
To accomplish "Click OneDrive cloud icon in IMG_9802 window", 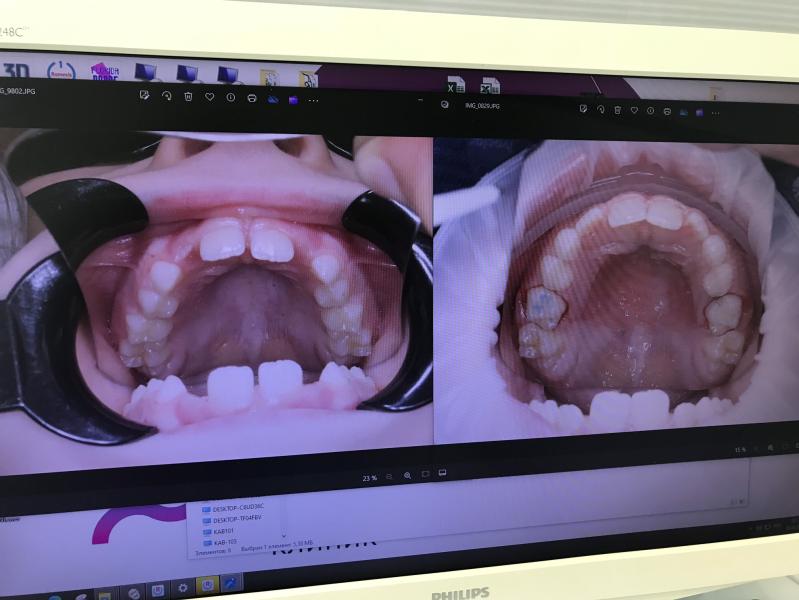I will (x=273, y=99).
